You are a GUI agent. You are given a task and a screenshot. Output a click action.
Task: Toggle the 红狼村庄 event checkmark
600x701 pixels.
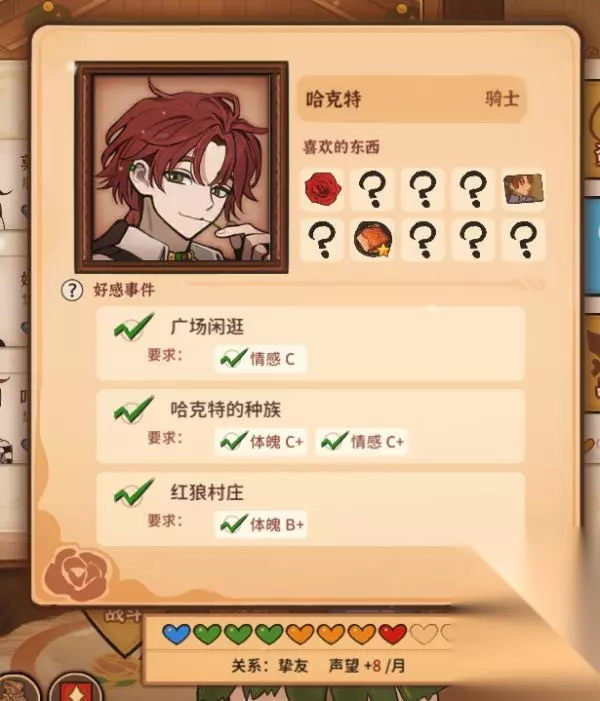click(x=134, y=492)
